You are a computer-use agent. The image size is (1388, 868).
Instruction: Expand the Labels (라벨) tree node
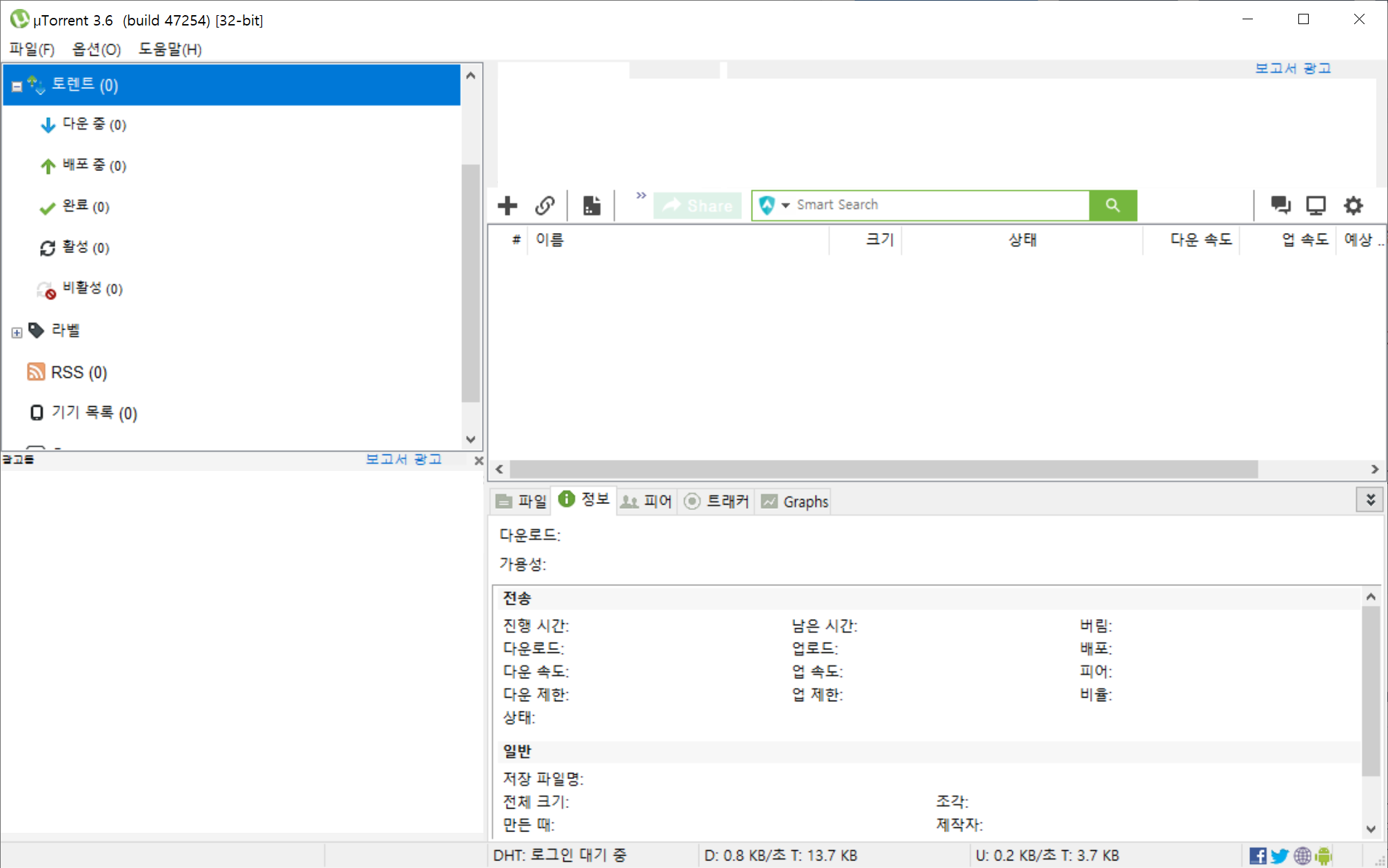(17, 333)
